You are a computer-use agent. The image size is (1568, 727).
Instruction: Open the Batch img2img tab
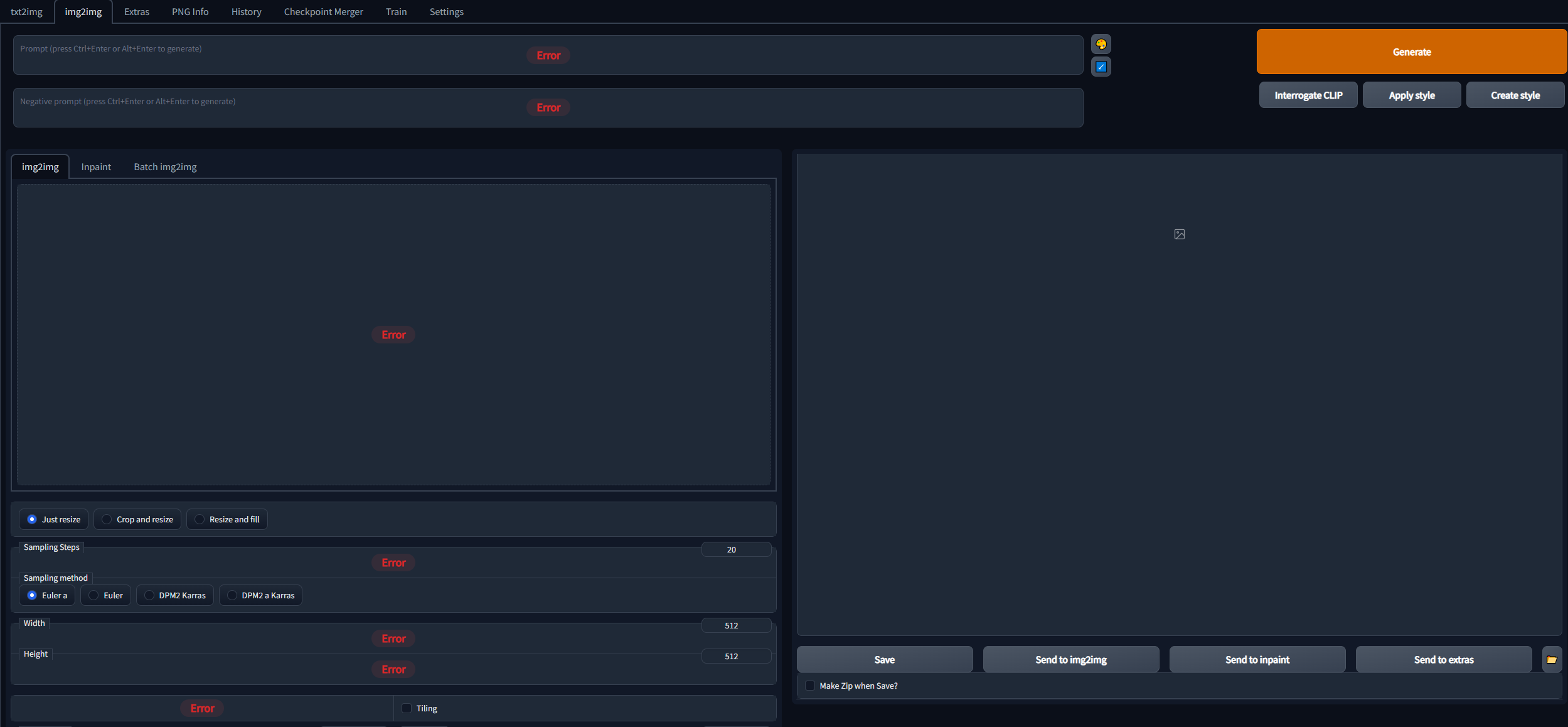[x=164, y=166]
